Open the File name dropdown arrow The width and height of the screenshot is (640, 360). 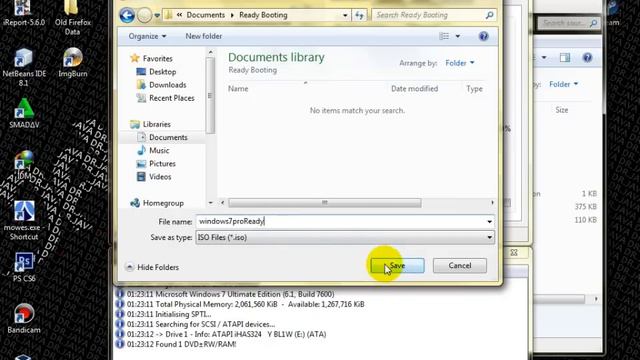489,222
